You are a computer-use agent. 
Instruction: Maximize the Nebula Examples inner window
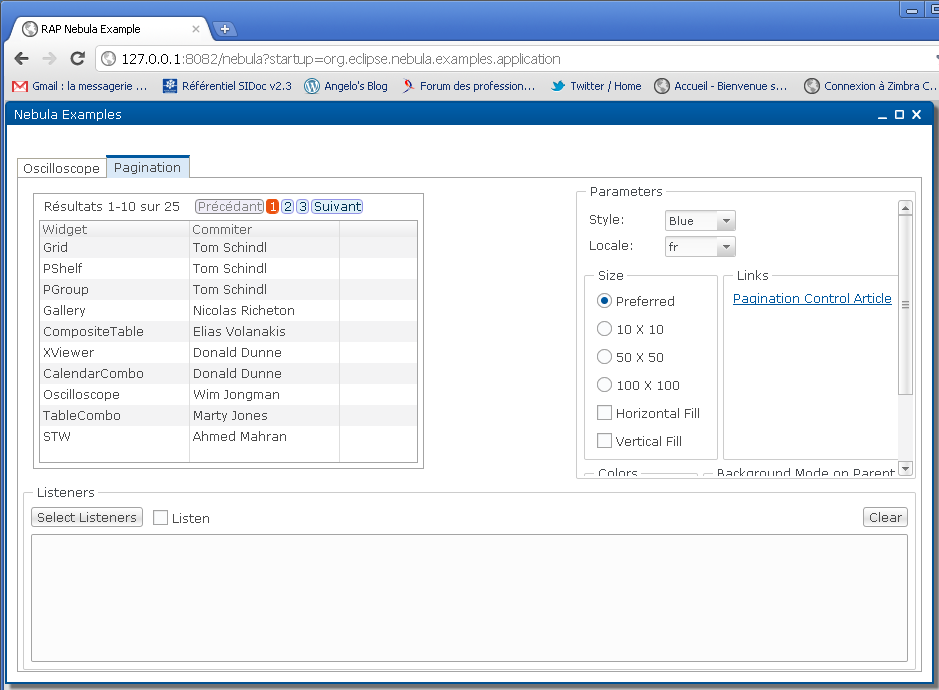pyautogui.click(x=899, y=114)
